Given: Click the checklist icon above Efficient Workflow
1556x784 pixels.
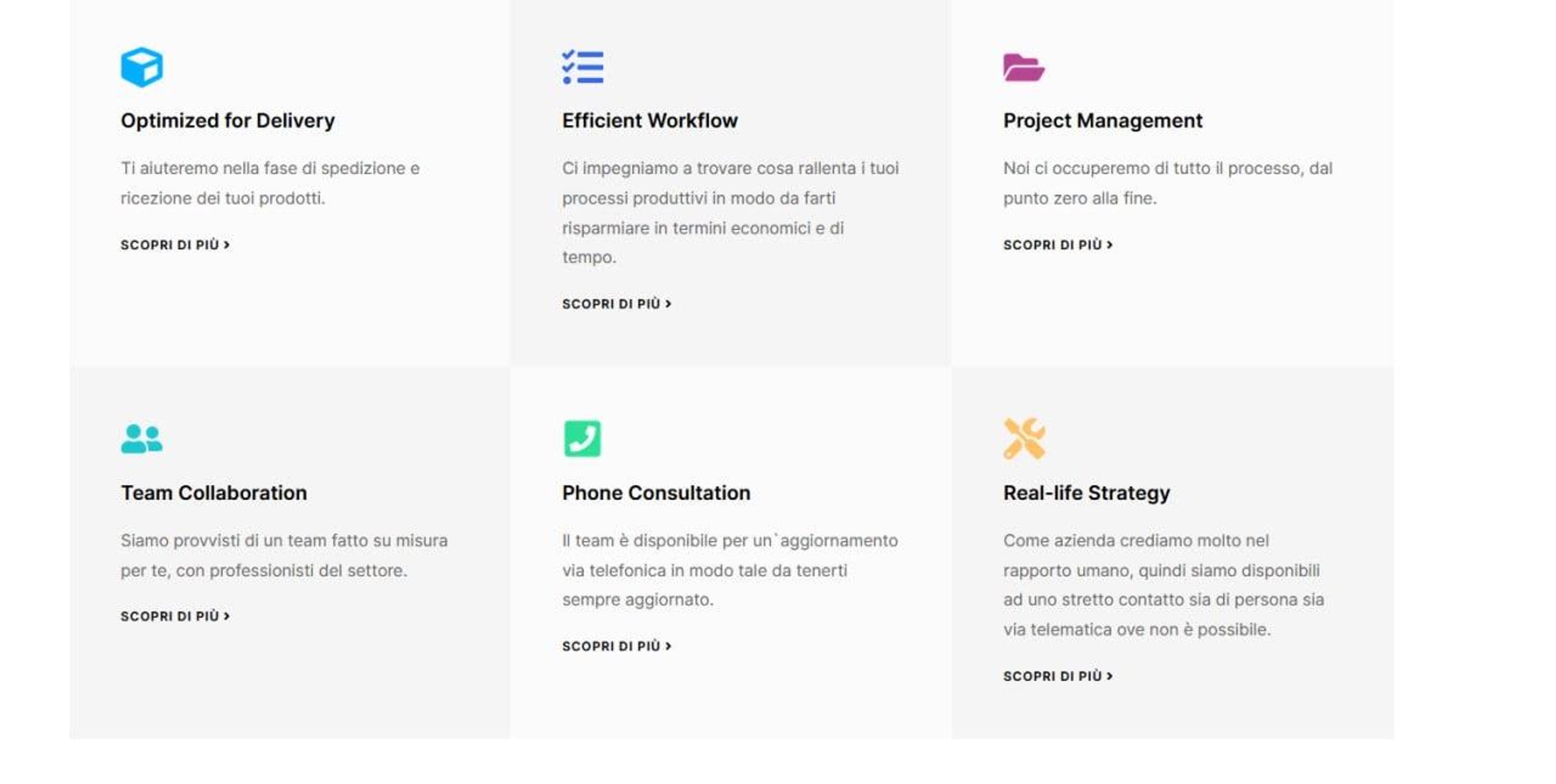Looking at the screenshot, I should (582, 67).
